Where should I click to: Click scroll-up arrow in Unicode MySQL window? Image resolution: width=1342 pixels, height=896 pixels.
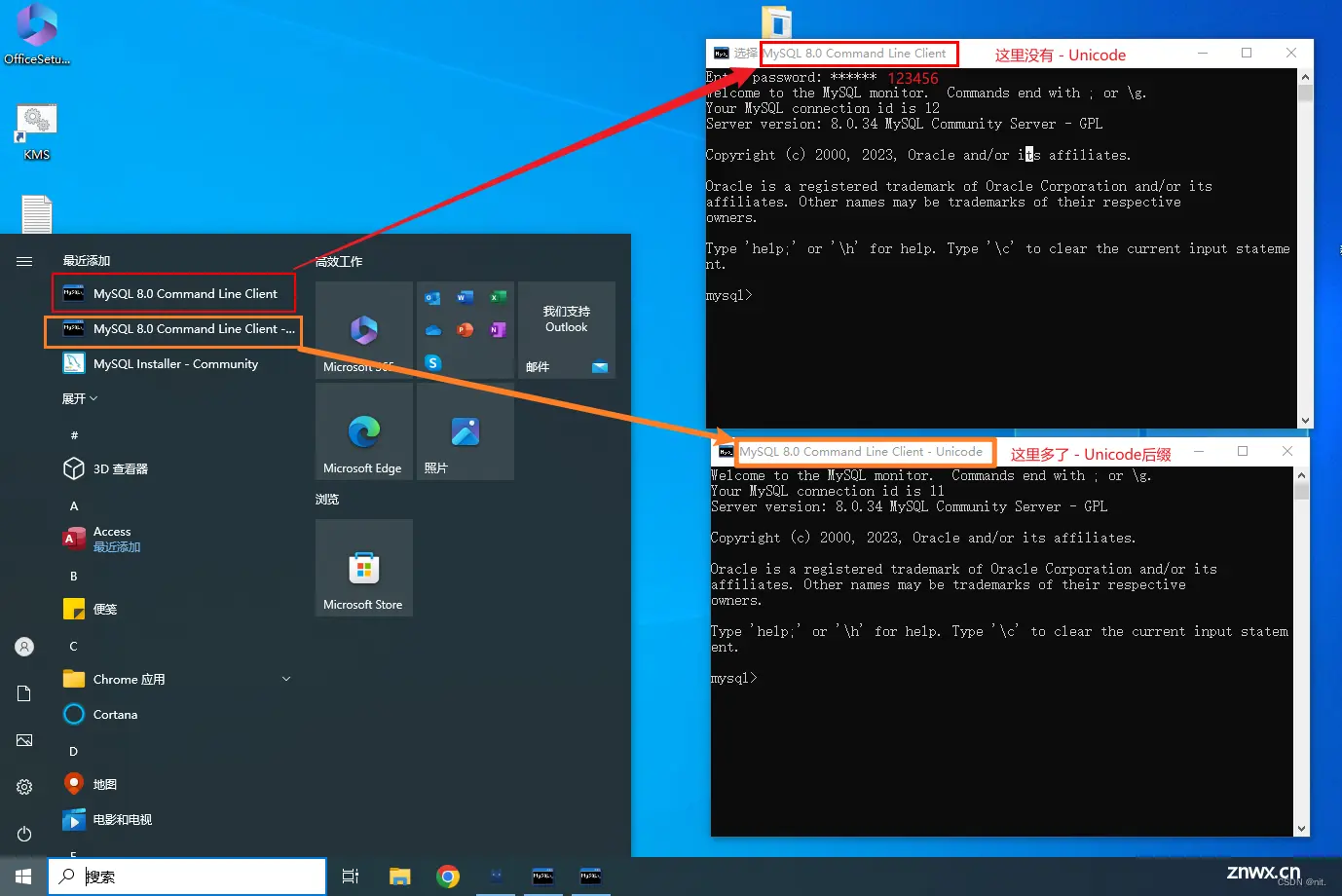pos(1302,475)
